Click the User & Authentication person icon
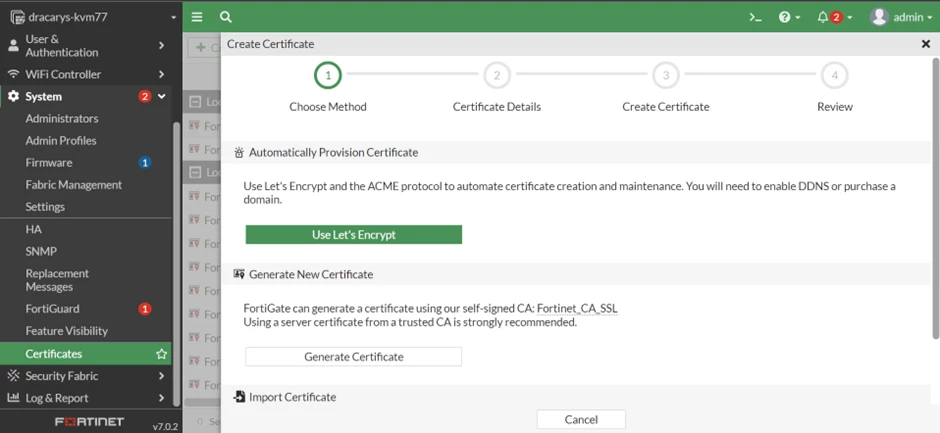Screen dimensions: 940x433 [x=13, y=46]
